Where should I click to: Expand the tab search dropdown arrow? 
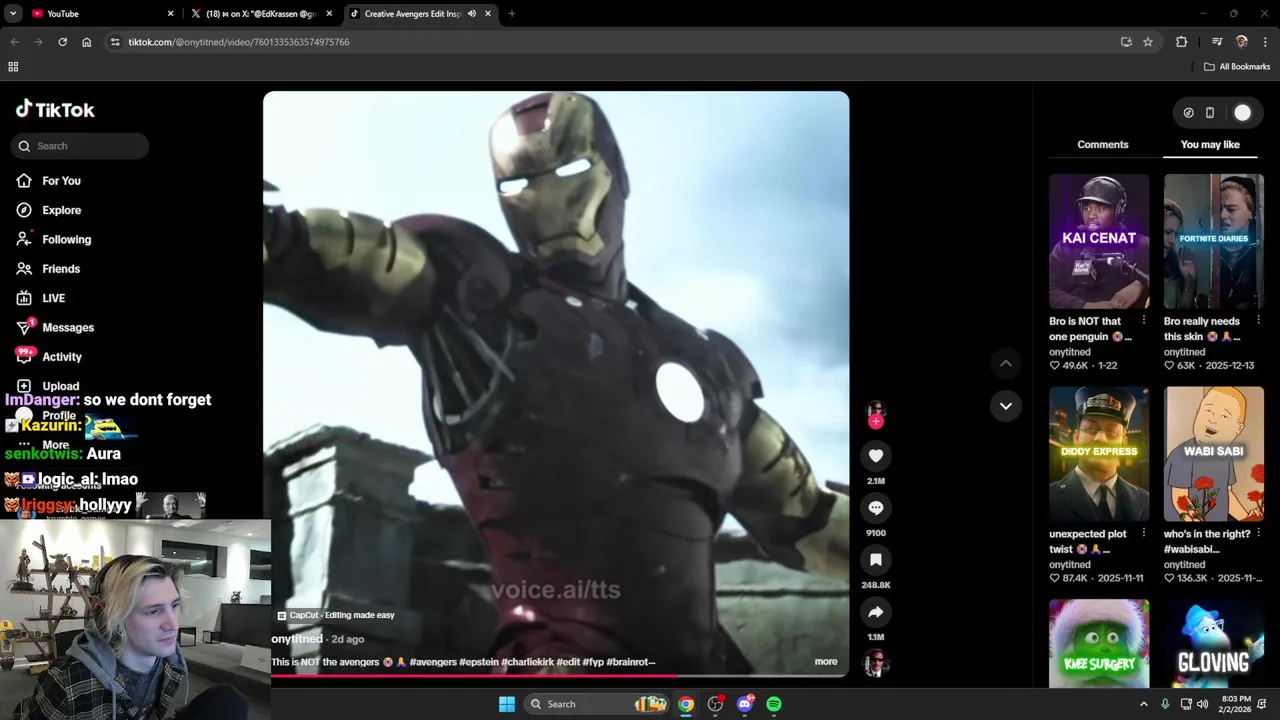coord(13,14)
